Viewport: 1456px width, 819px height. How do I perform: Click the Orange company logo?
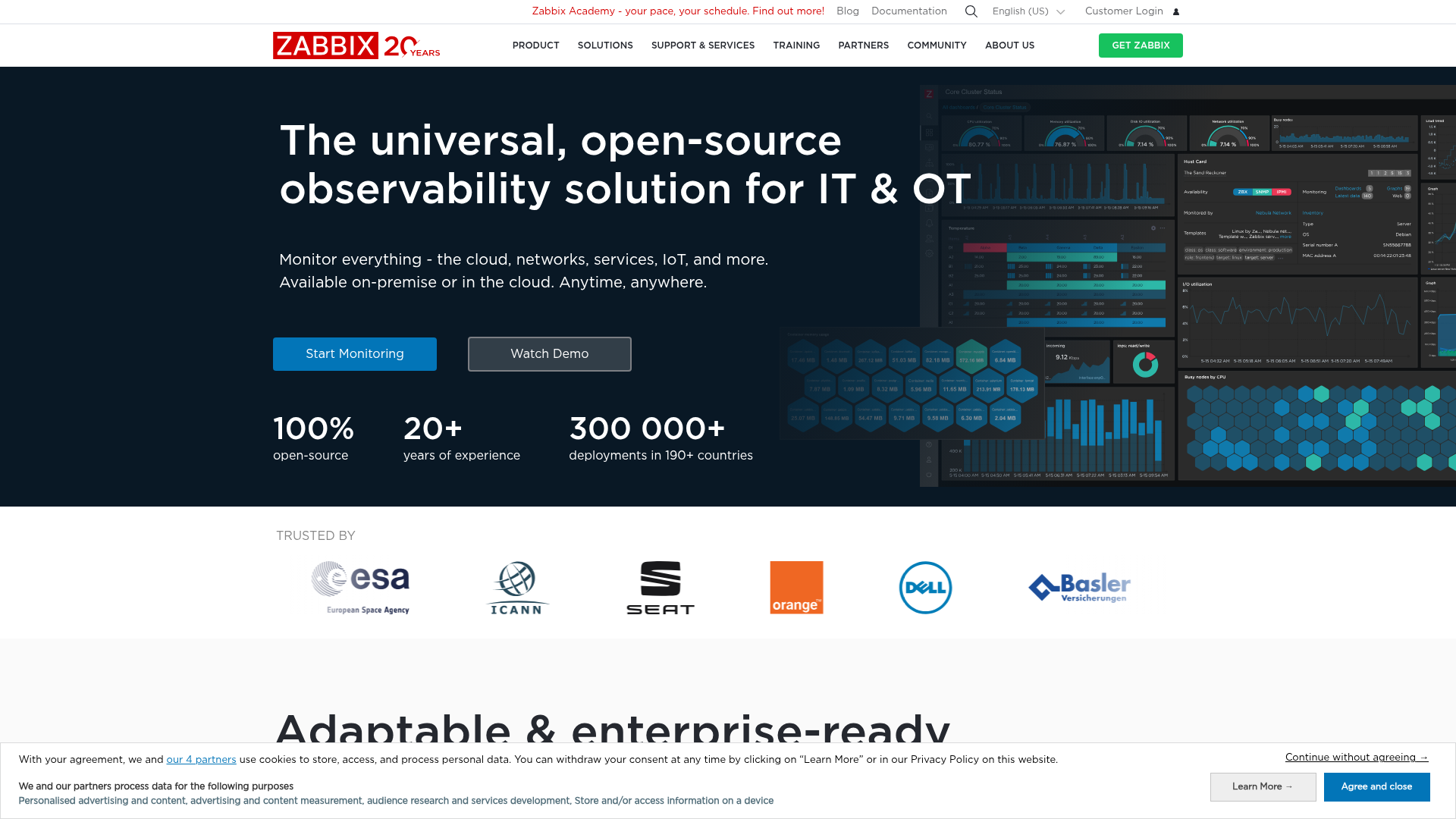[x=796, y=587]
